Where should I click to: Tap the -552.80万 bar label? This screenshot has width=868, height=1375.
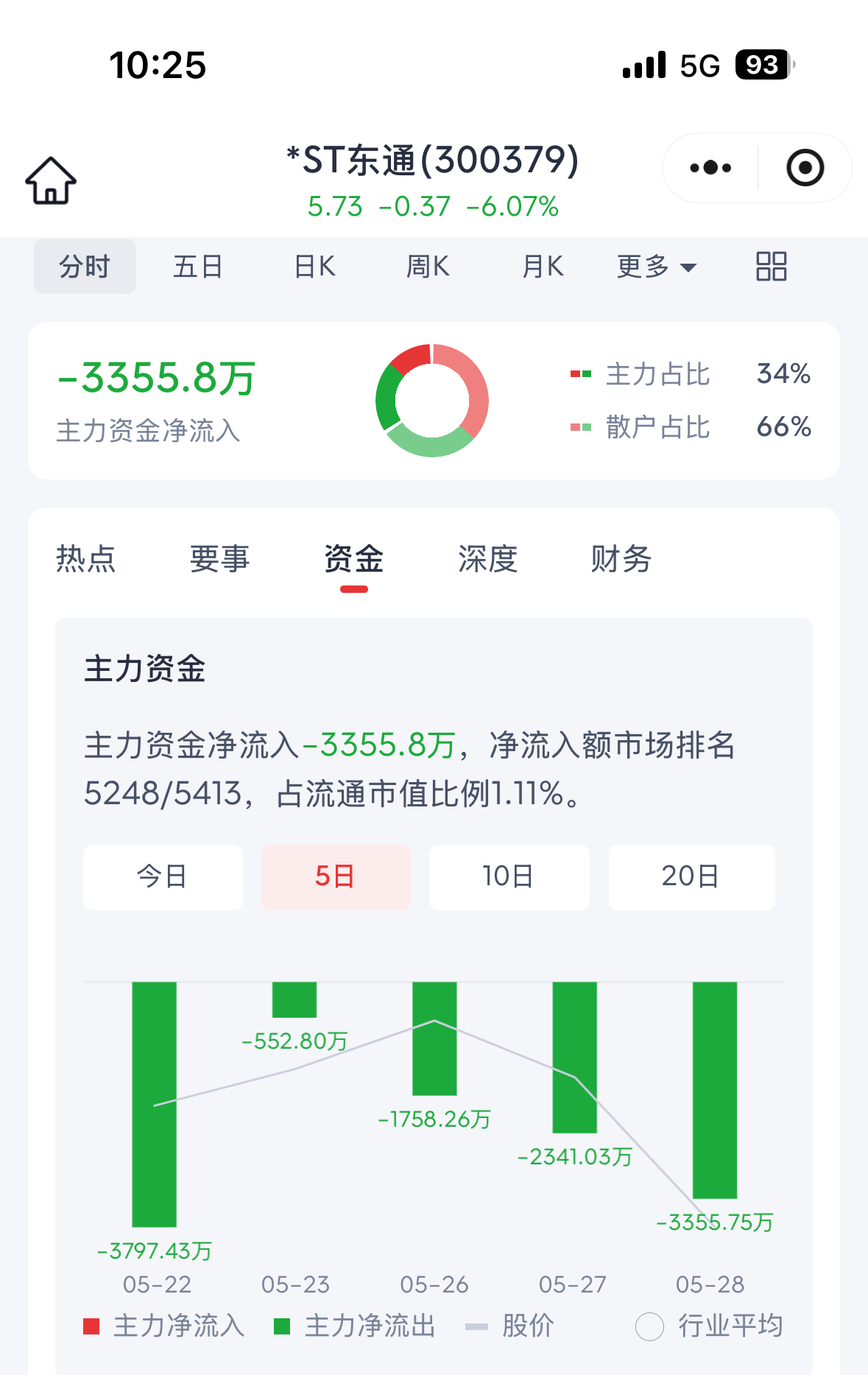tap(294, 1041)
